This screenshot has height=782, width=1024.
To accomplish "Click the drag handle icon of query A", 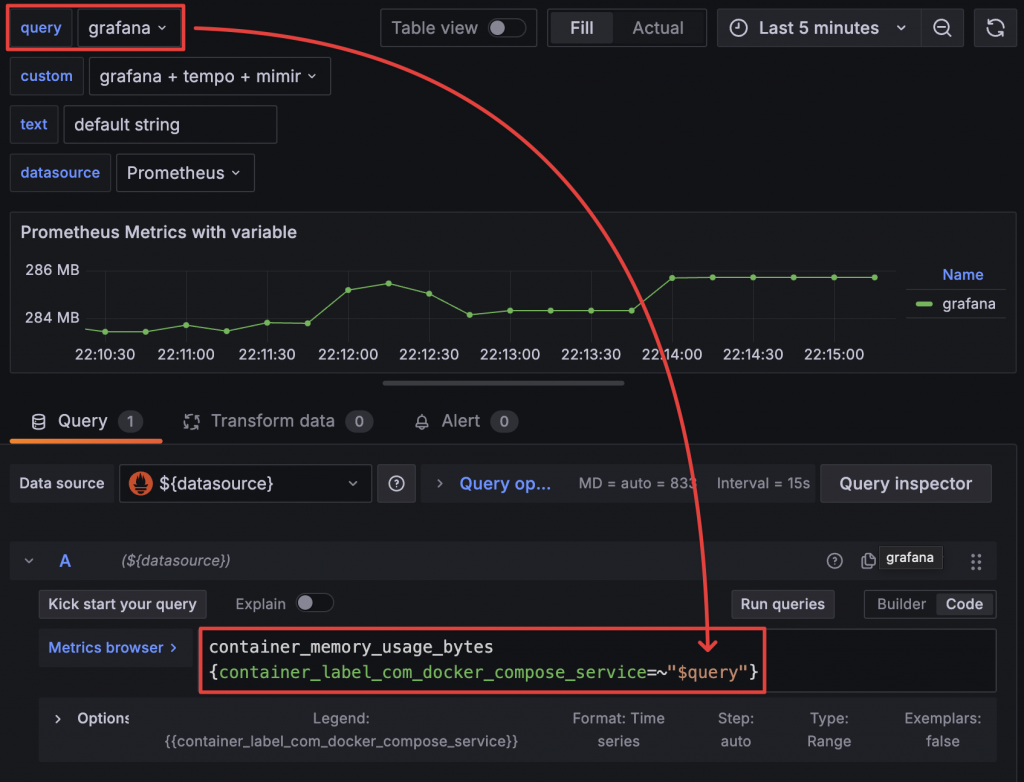I will click(x=976, y=562).
